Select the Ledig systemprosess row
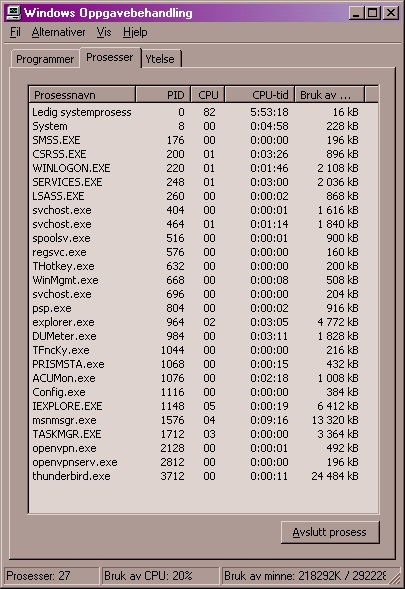This screenshot has width=405, height=589. coord(203,112)
